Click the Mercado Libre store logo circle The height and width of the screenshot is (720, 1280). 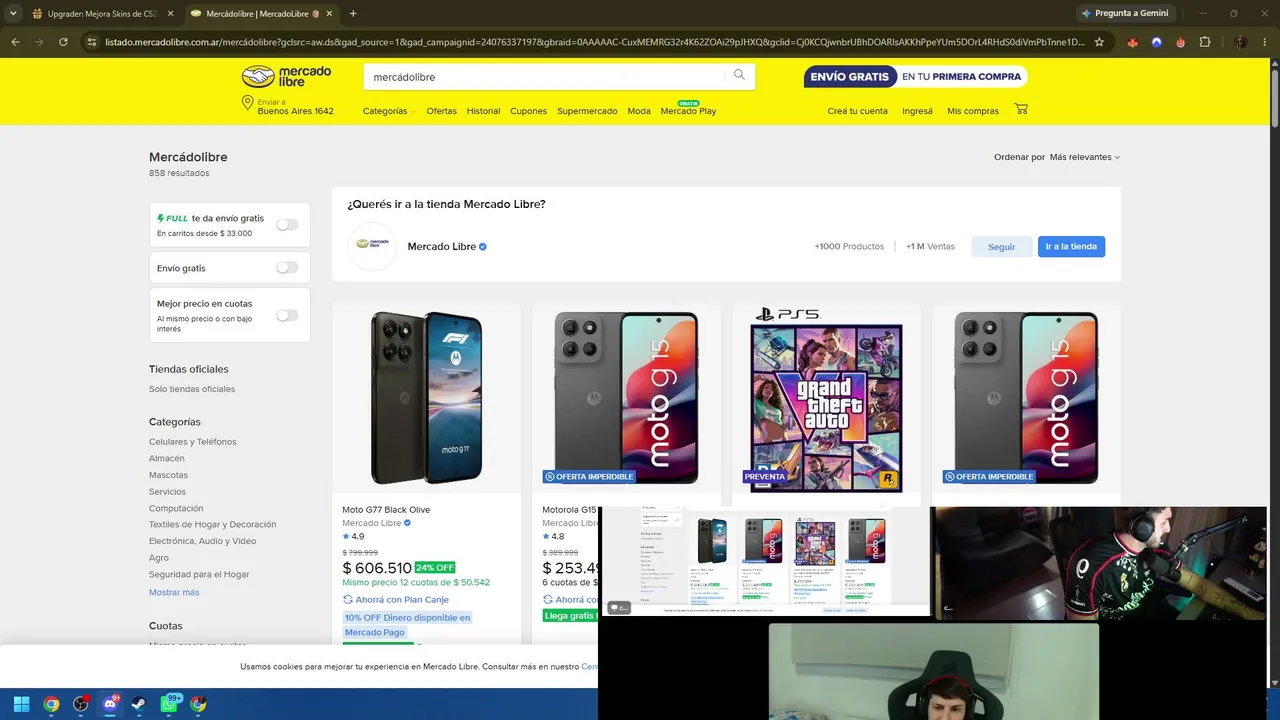[372, 246]
